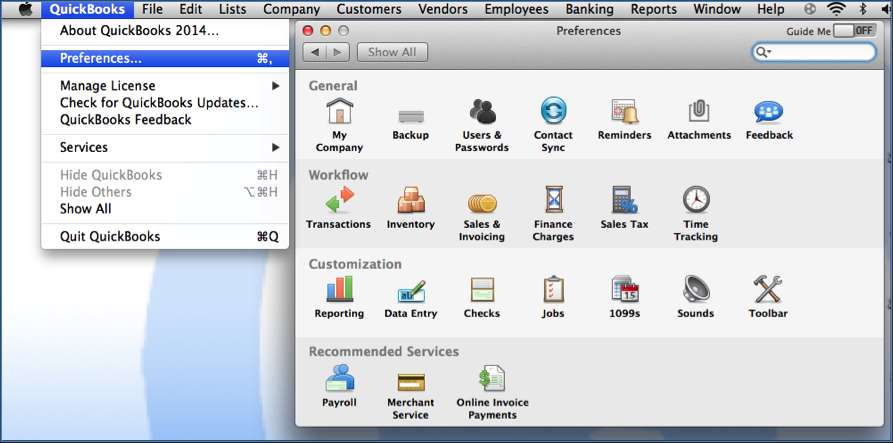
Task: Open Reporting customization preferences
Action: tap(339, 297)
